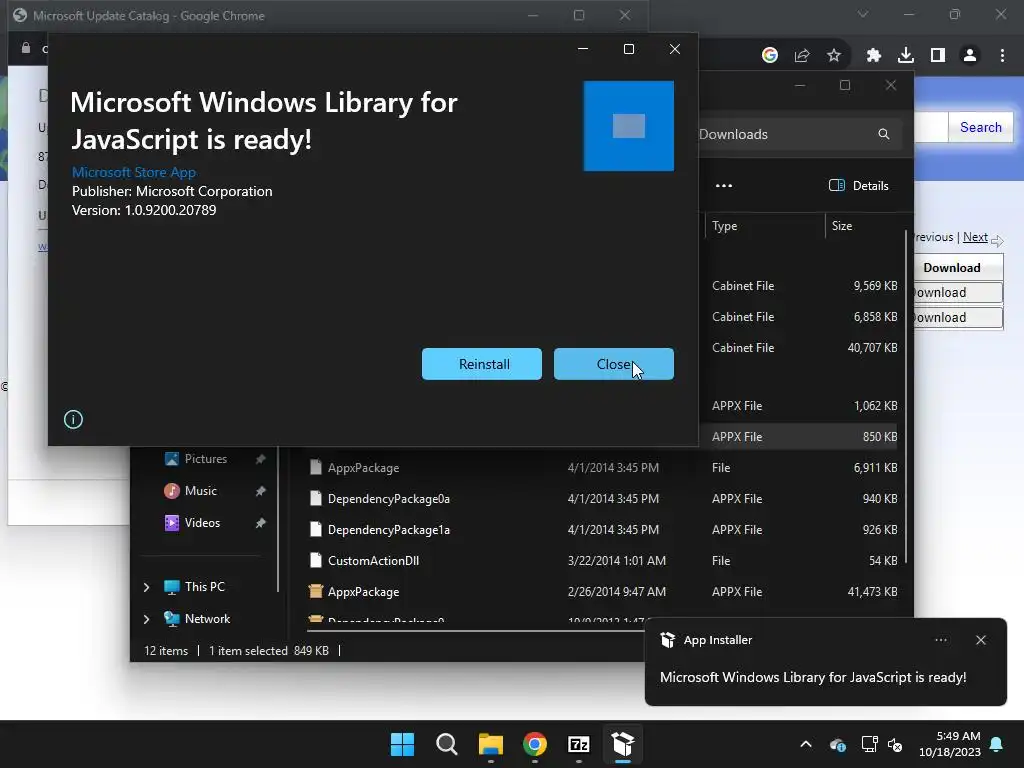Click the blue app logo tile

629,126
